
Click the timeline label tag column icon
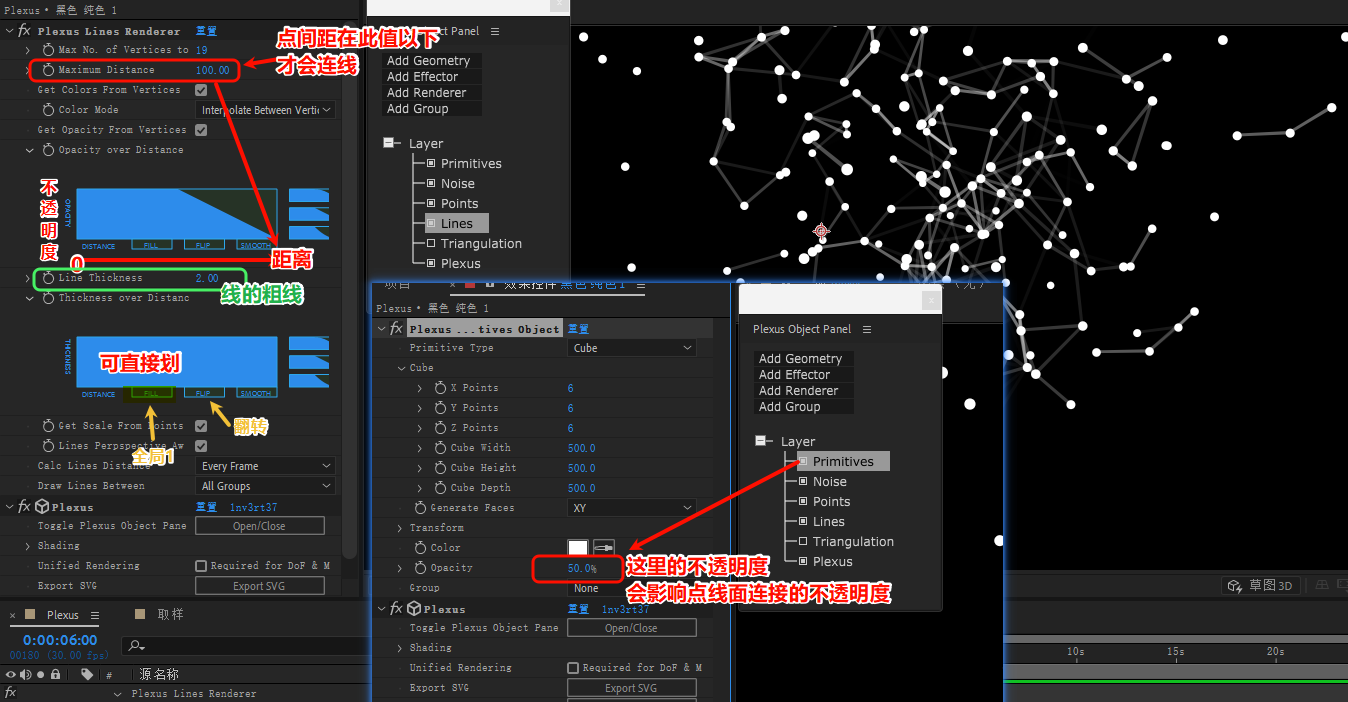coord(87,675)
